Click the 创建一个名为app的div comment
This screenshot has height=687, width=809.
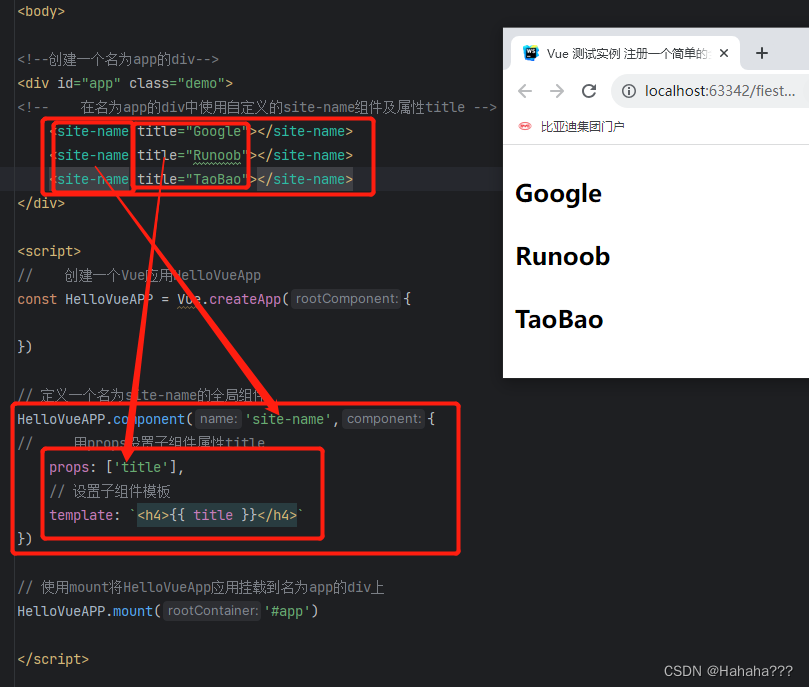118,59
